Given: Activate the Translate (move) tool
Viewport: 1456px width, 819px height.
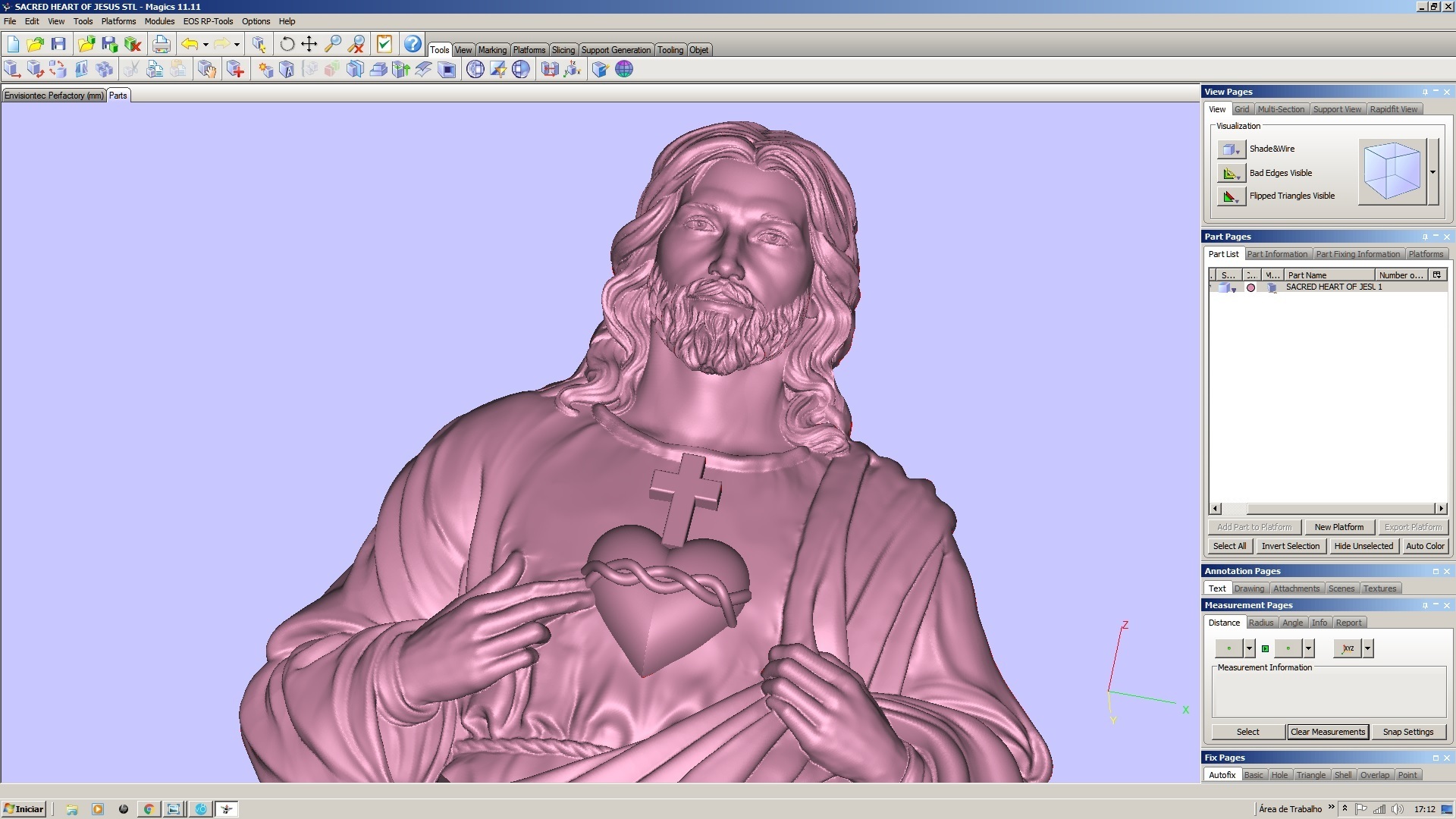Looking at the screenshot, I should (x=309, y=45).
